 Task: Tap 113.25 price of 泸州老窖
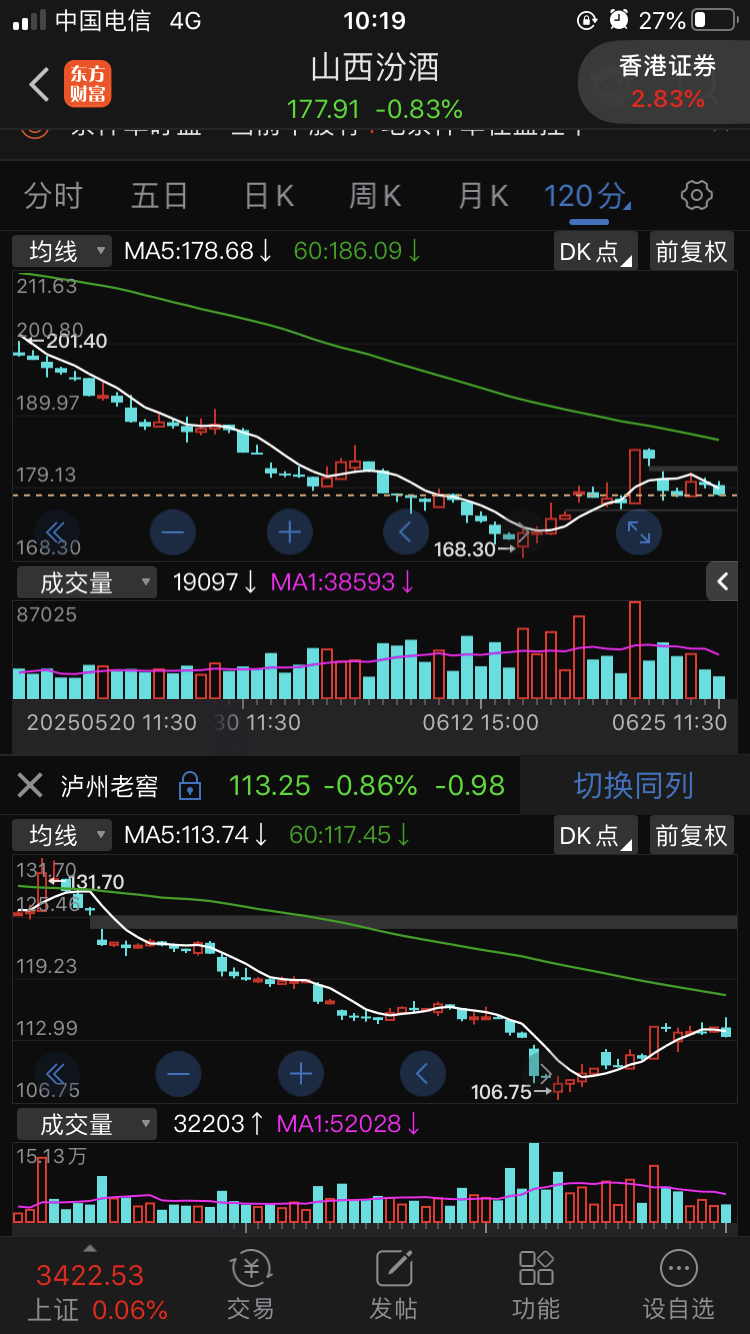tap(270, 786)
